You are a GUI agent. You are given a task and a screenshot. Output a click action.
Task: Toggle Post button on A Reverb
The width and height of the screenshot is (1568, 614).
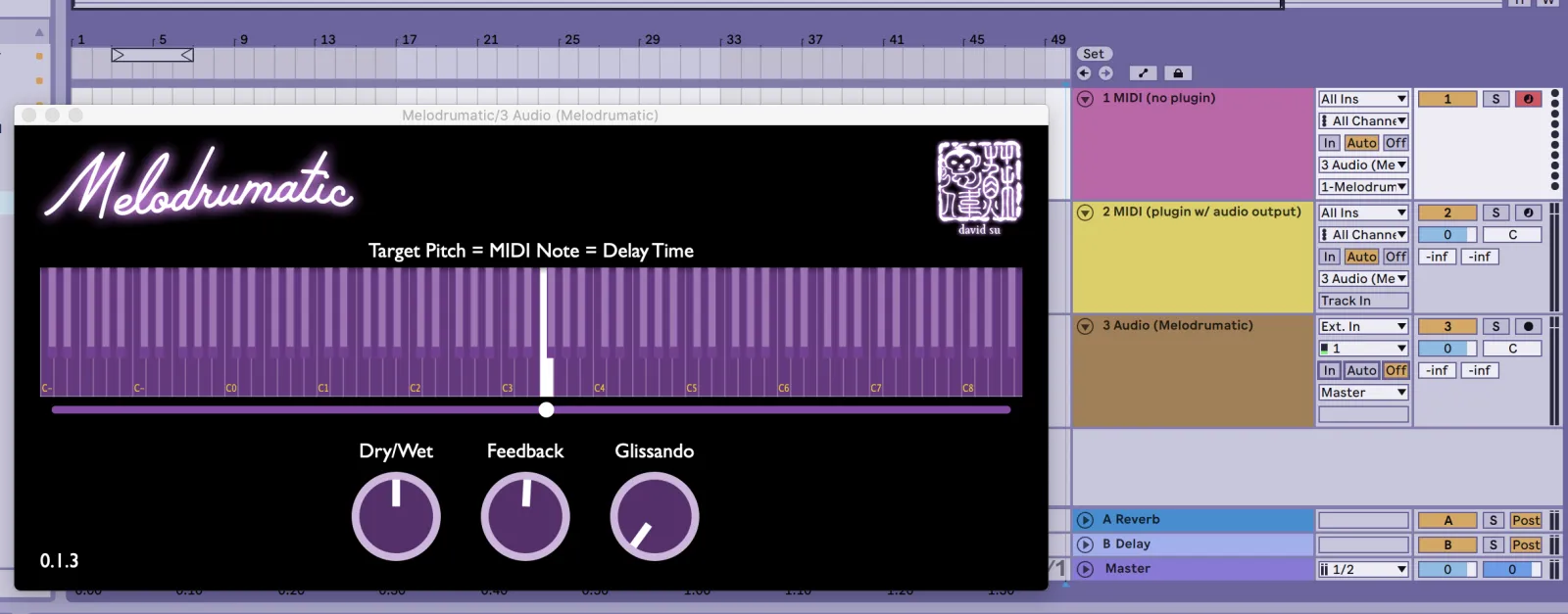[1526, 520]
